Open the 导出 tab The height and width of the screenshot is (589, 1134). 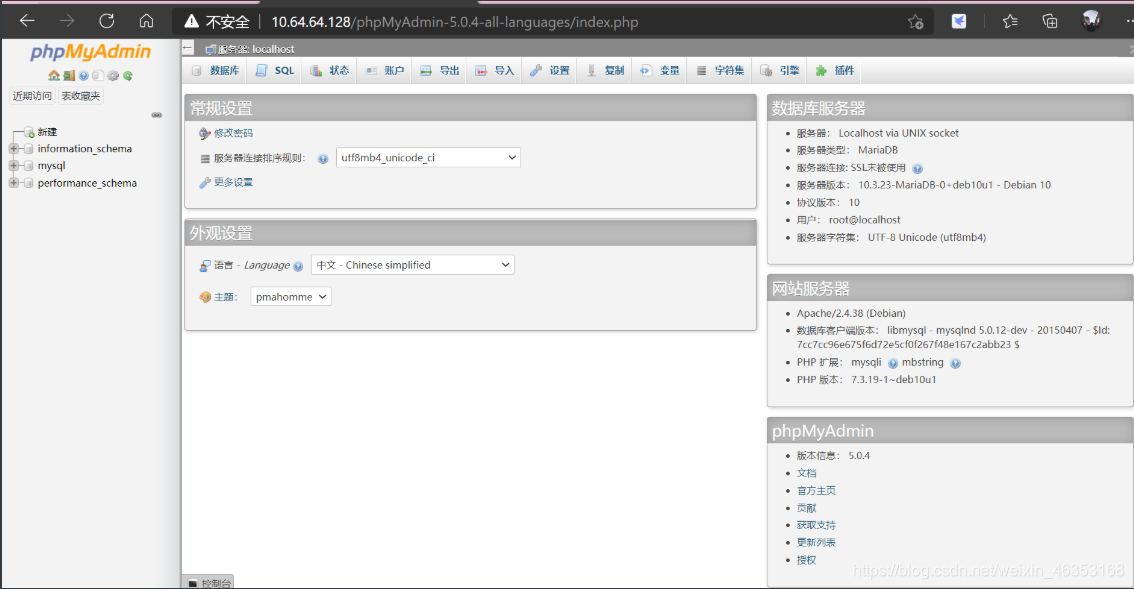pos(440,70)
